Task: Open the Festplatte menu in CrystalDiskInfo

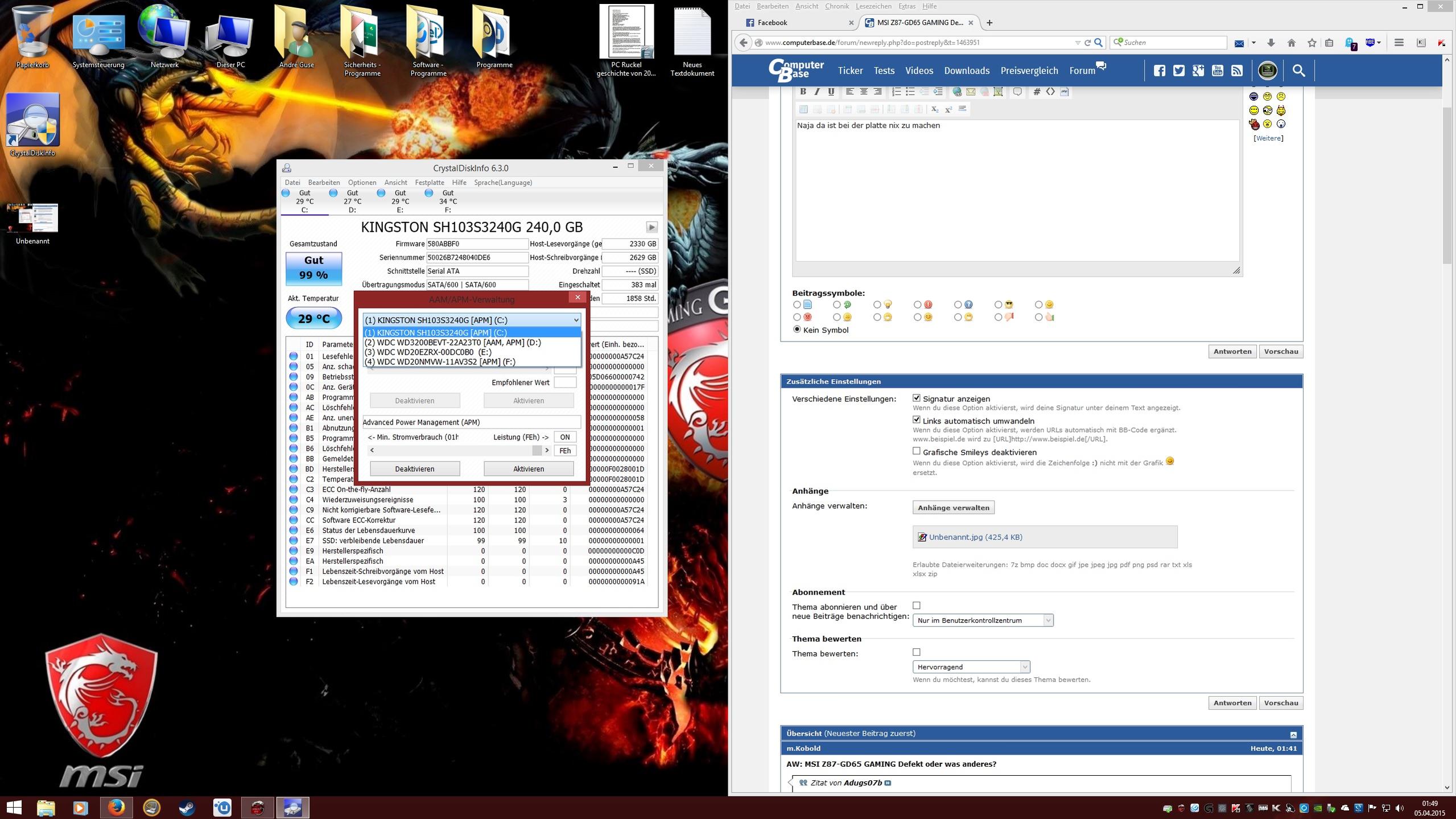Action: [x=429, y=183]
